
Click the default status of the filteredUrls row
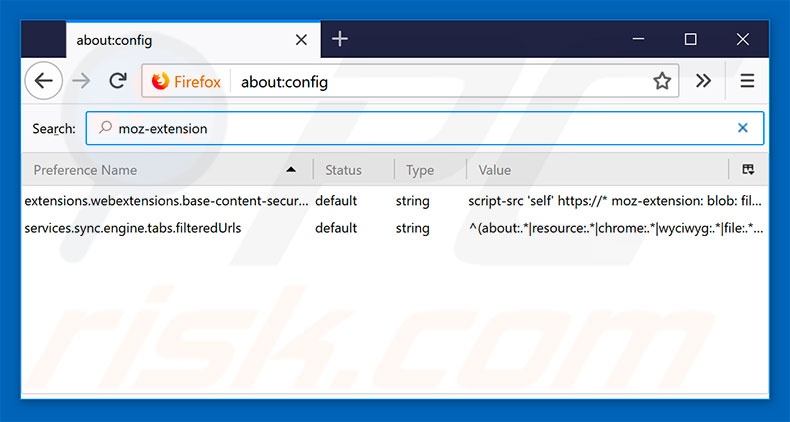pyautogui.click(x=336, y=228)
